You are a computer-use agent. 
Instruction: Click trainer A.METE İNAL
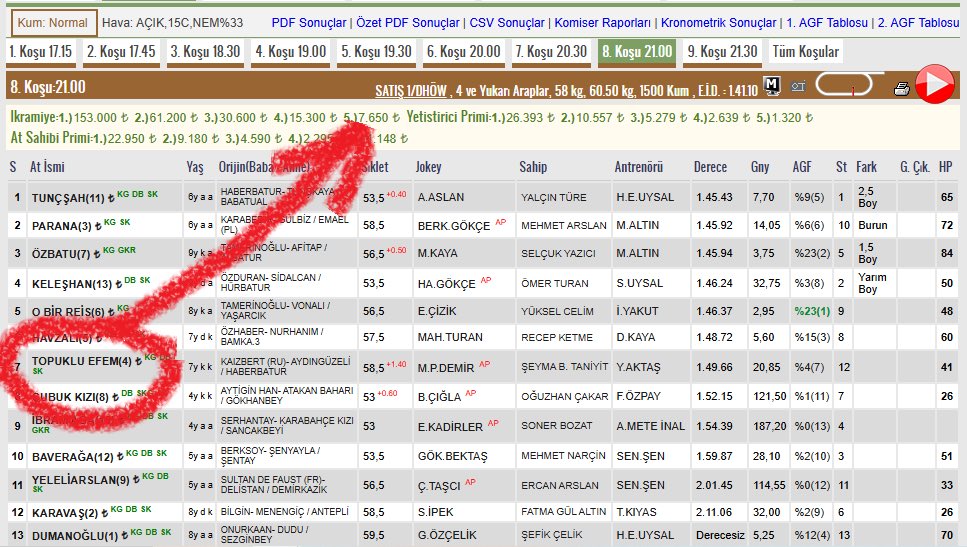pos(651,426)
